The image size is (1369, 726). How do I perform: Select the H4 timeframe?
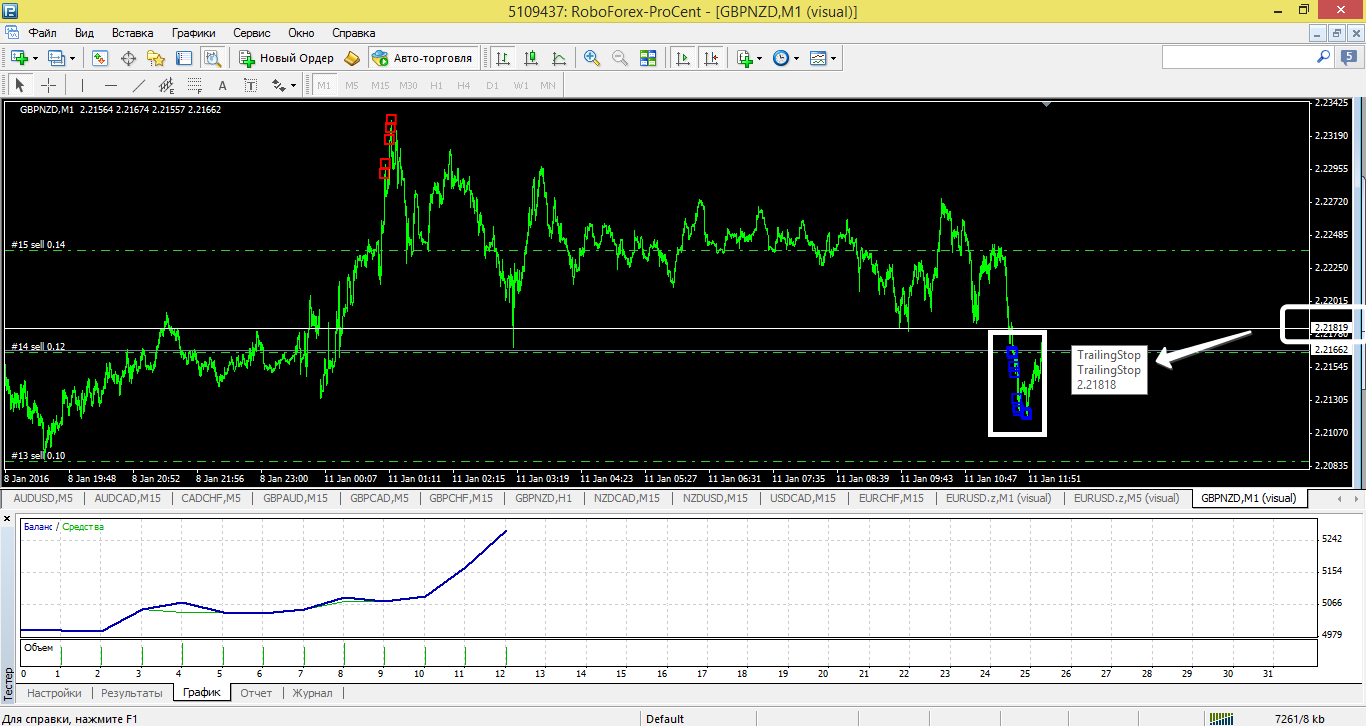[464, 85]
